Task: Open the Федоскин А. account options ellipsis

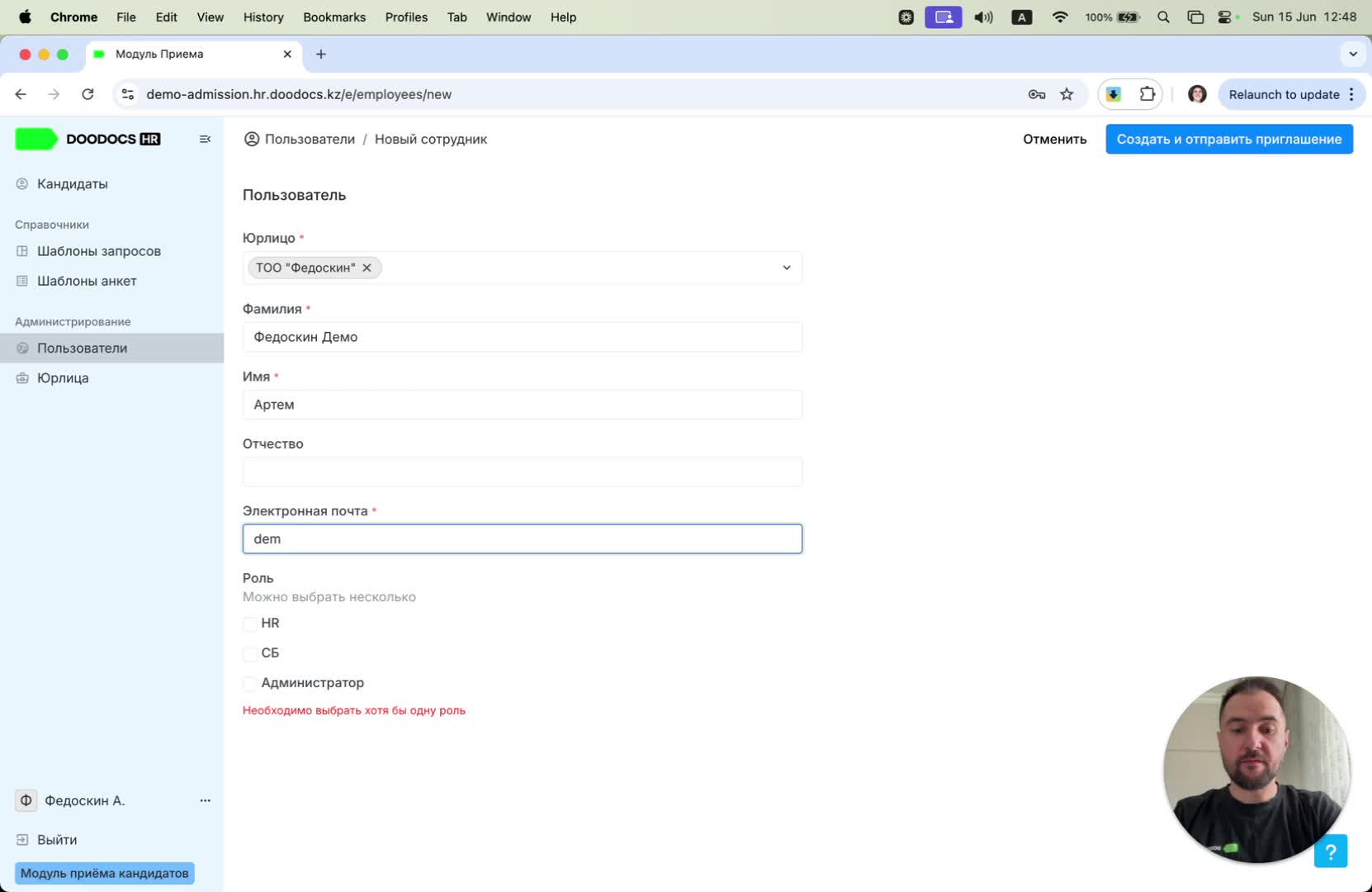Action: point(205,800)
